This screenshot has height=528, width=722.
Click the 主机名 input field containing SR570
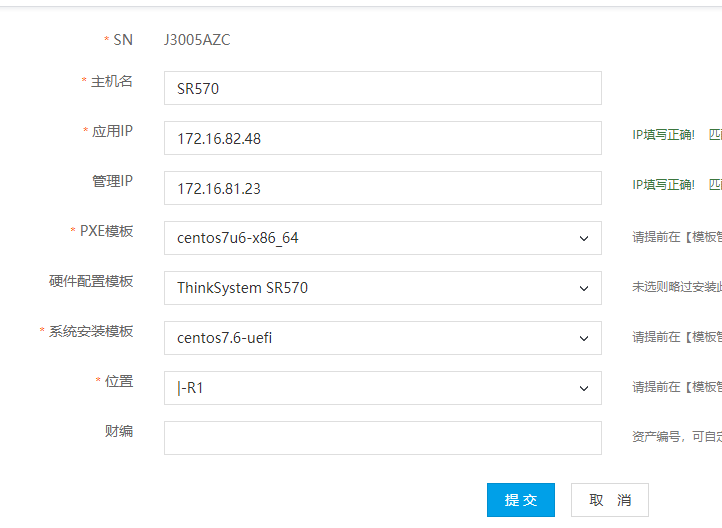[x=383, y=88]
